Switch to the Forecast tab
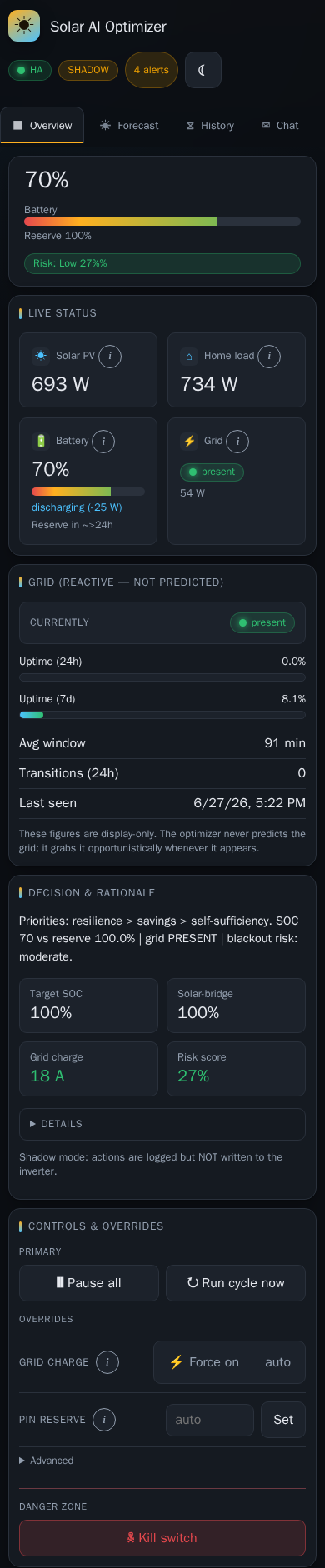This screenshot has height=1568, width=325. [x=129, y=126]
